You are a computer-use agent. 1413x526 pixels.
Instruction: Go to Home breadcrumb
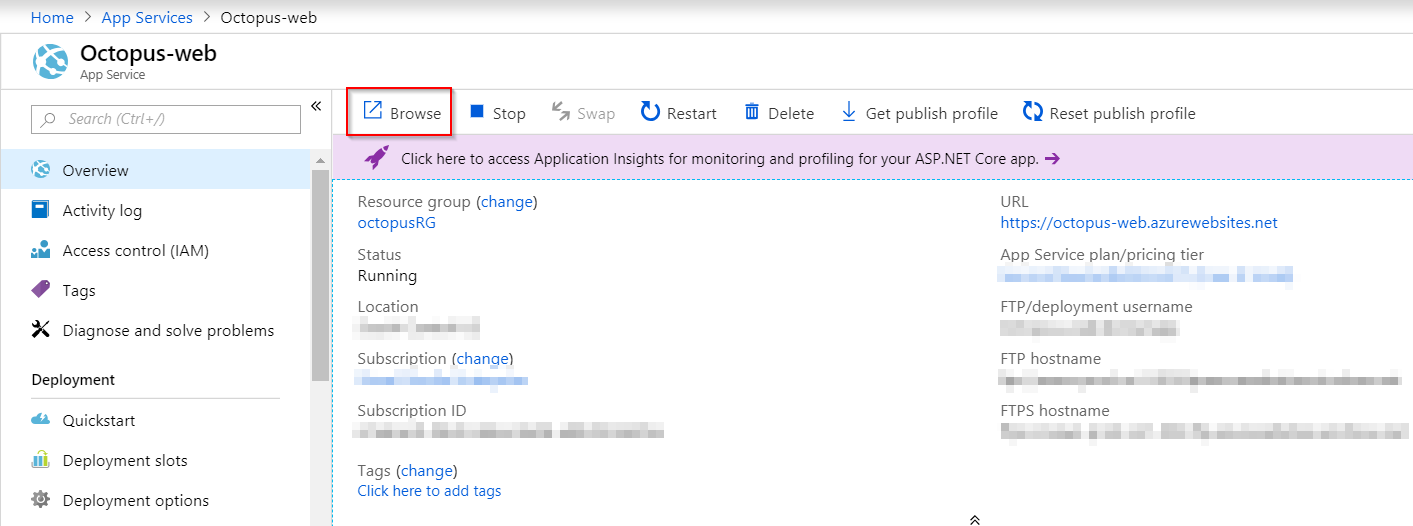point(52,18)
